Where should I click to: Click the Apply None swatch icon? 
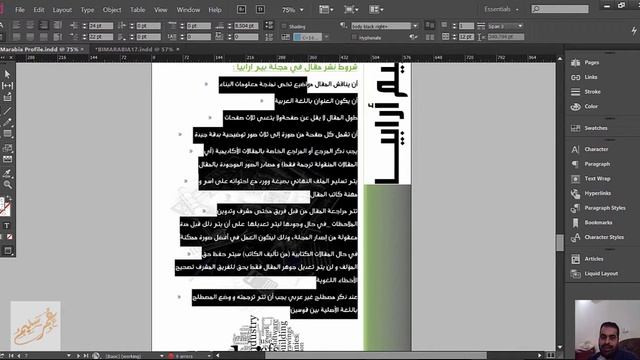9,237
